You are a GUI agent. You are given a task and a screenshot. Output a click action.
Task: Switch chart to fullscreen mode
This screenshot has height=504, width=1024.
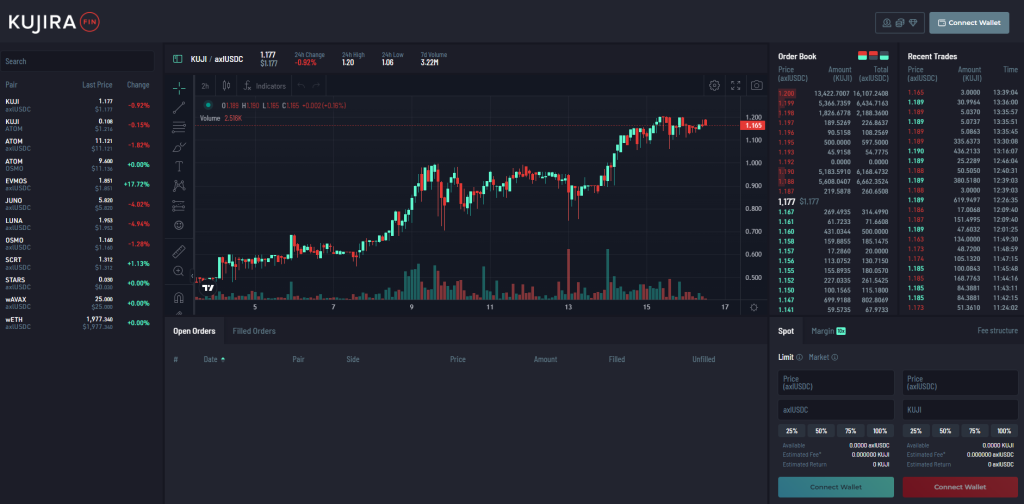click(x=735, y=86)
